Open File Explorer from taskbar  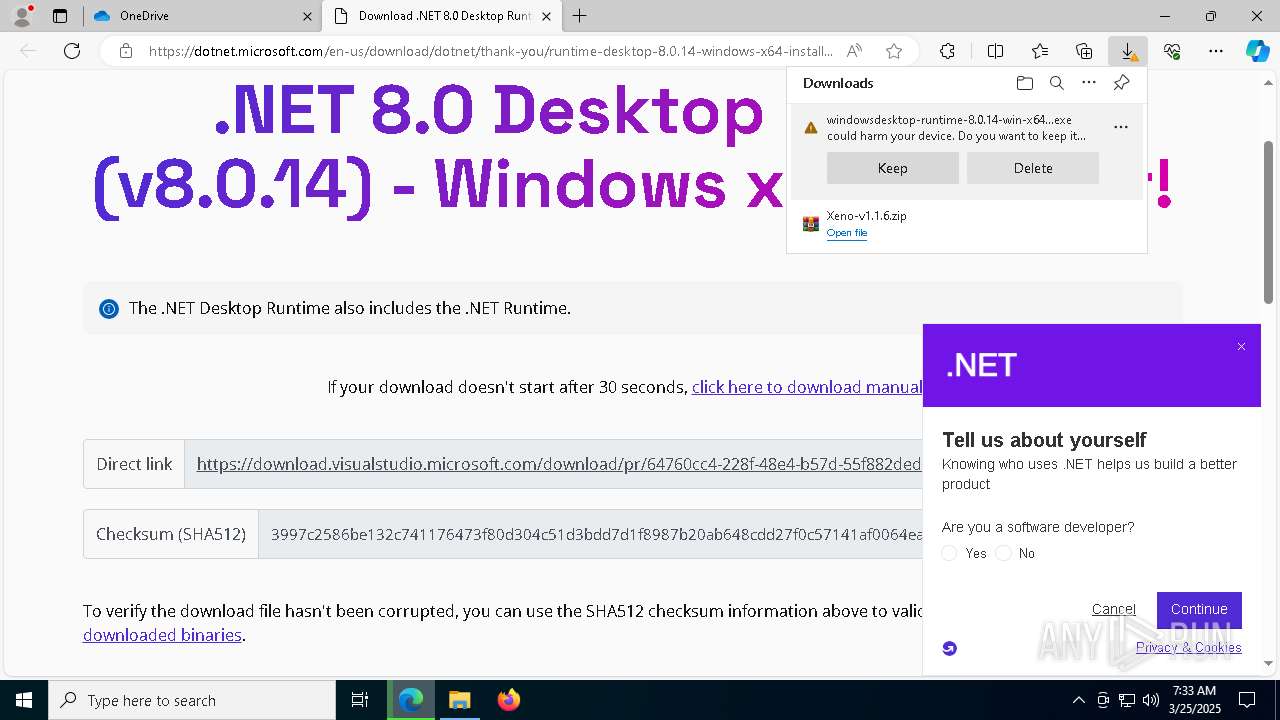pyautogui.click(x=459, y=700)
